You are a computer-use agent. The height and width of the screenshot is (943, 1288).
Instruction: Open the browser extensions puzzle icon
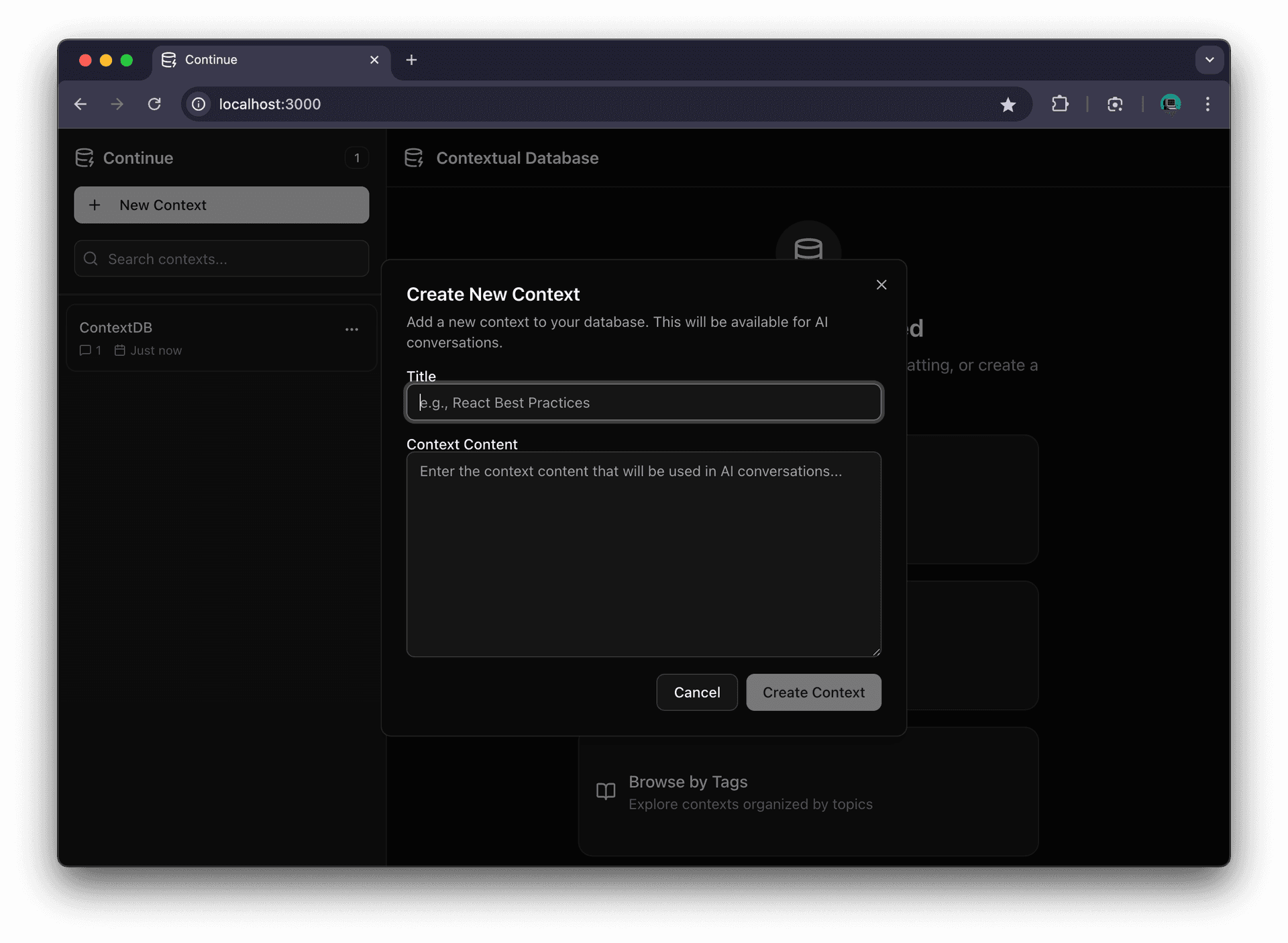tap(1060, 104)
